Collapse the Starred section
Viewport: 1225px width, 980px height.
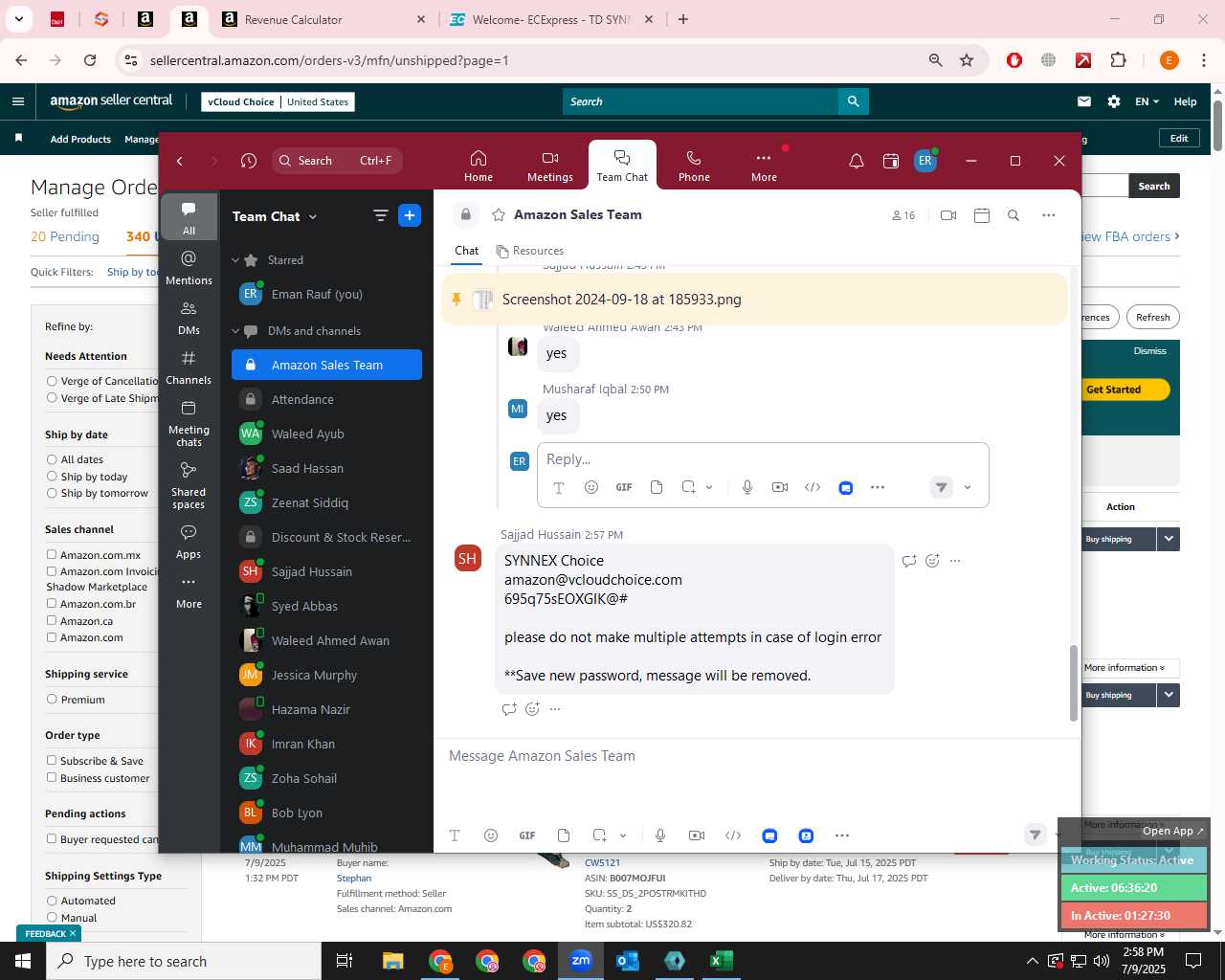pyautogui.click(x=235, y=260)
